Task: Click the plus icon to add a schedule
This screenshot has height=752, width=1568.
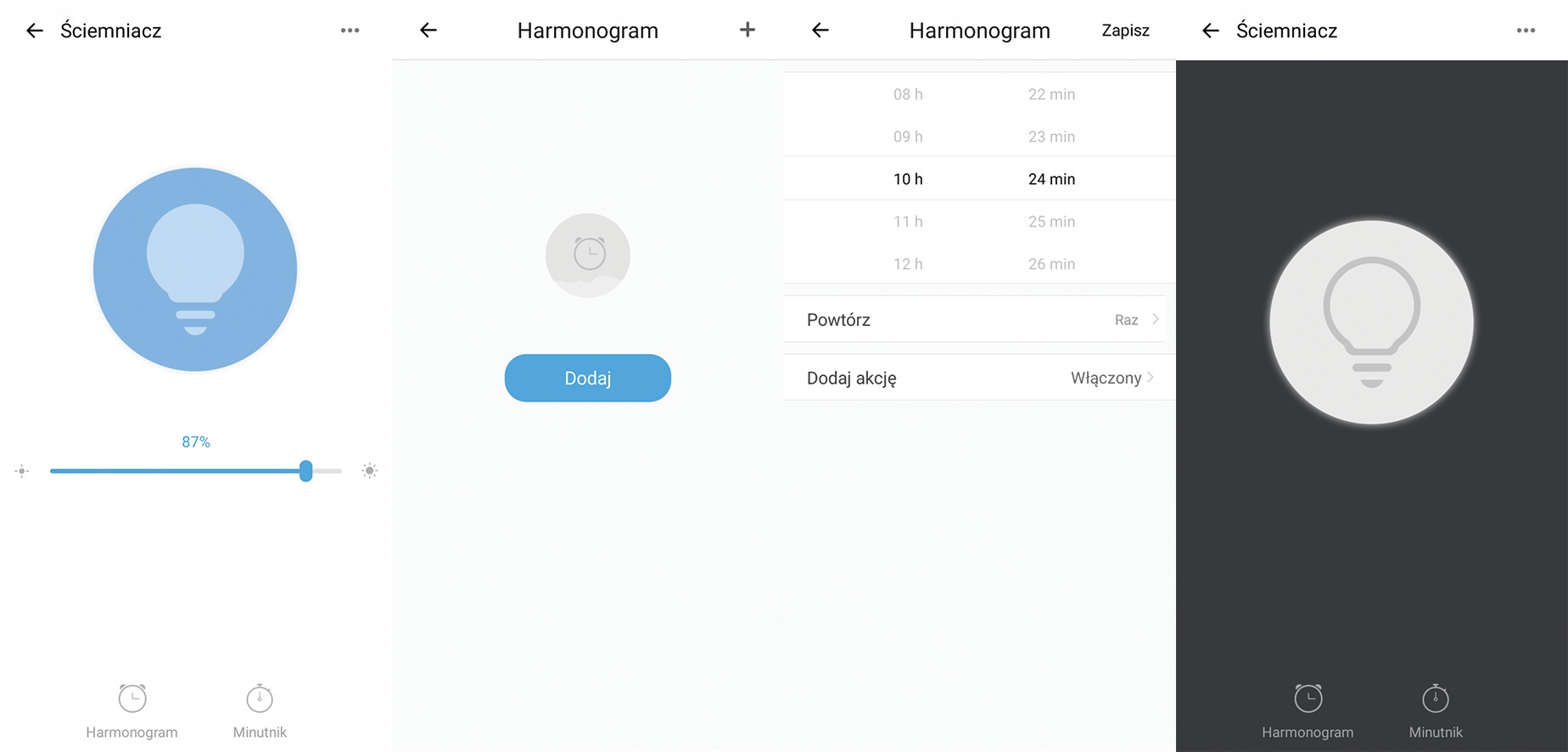Action: pos(747,31)
